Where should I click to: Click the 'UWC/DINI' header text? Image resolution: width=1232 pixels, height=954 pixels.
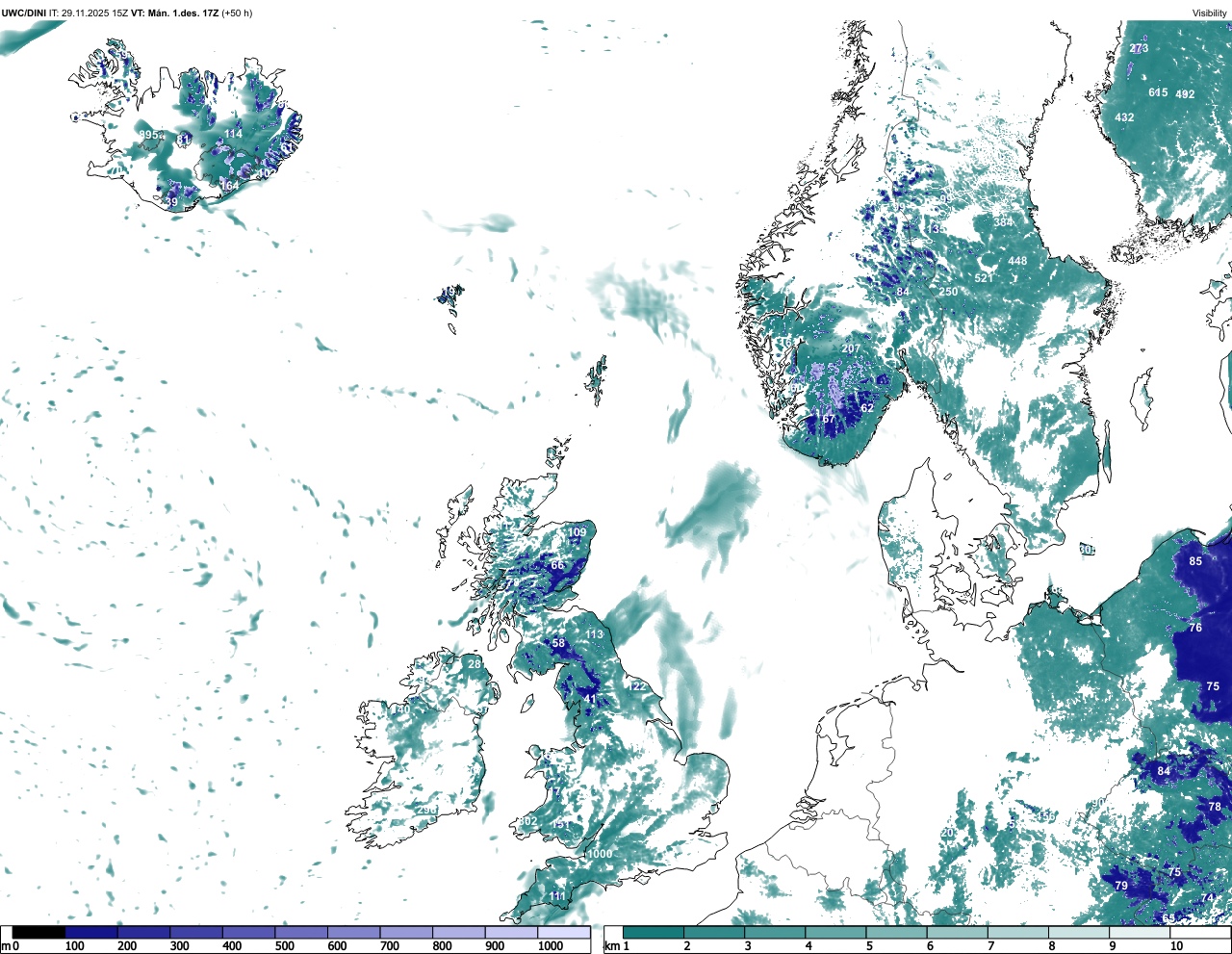pyautogui.click(x=24, y=13)
